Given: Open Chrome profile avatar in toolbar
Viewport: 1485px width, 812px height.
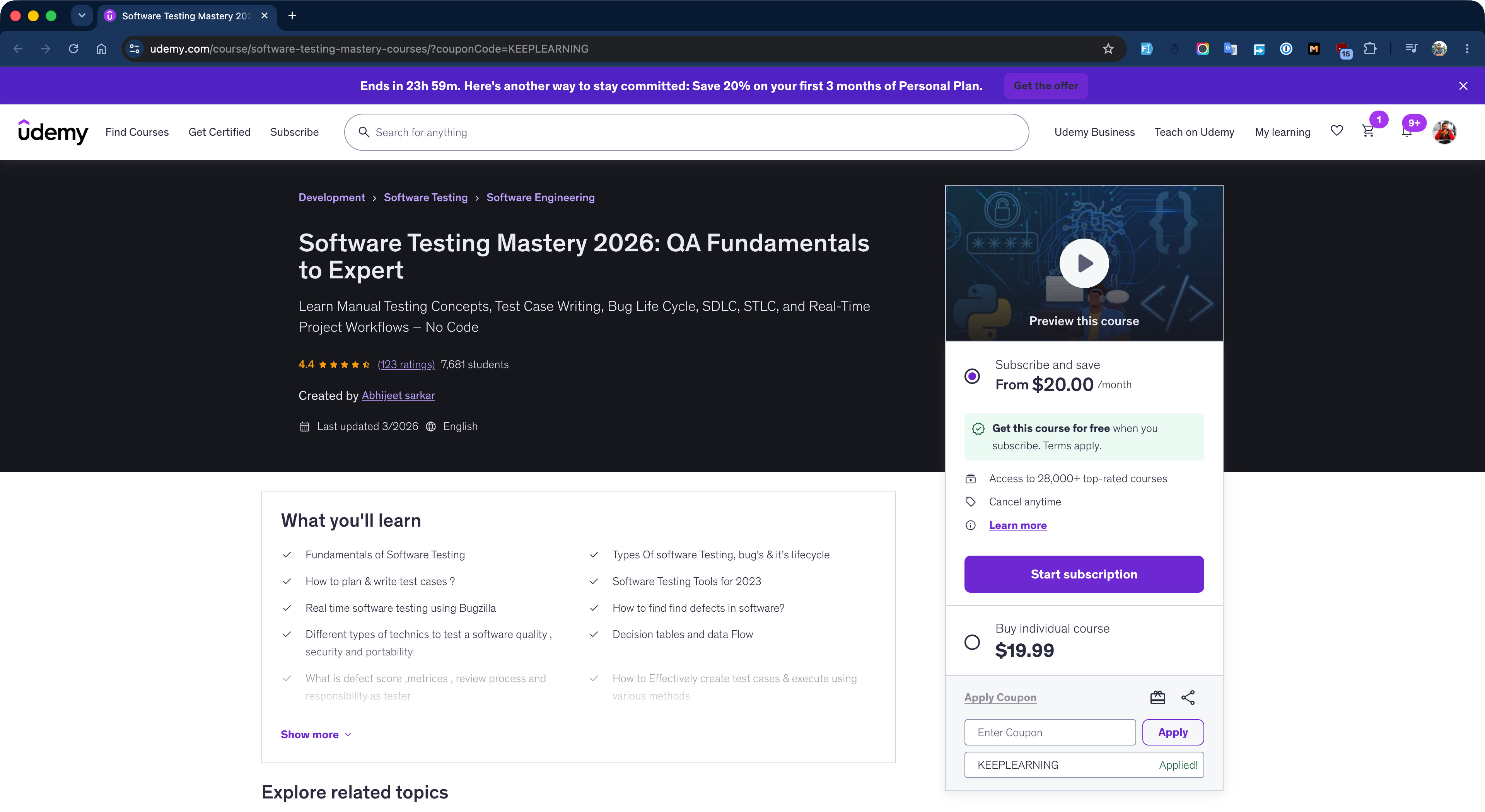Looking at the screenshot, I should (1439, 49).
